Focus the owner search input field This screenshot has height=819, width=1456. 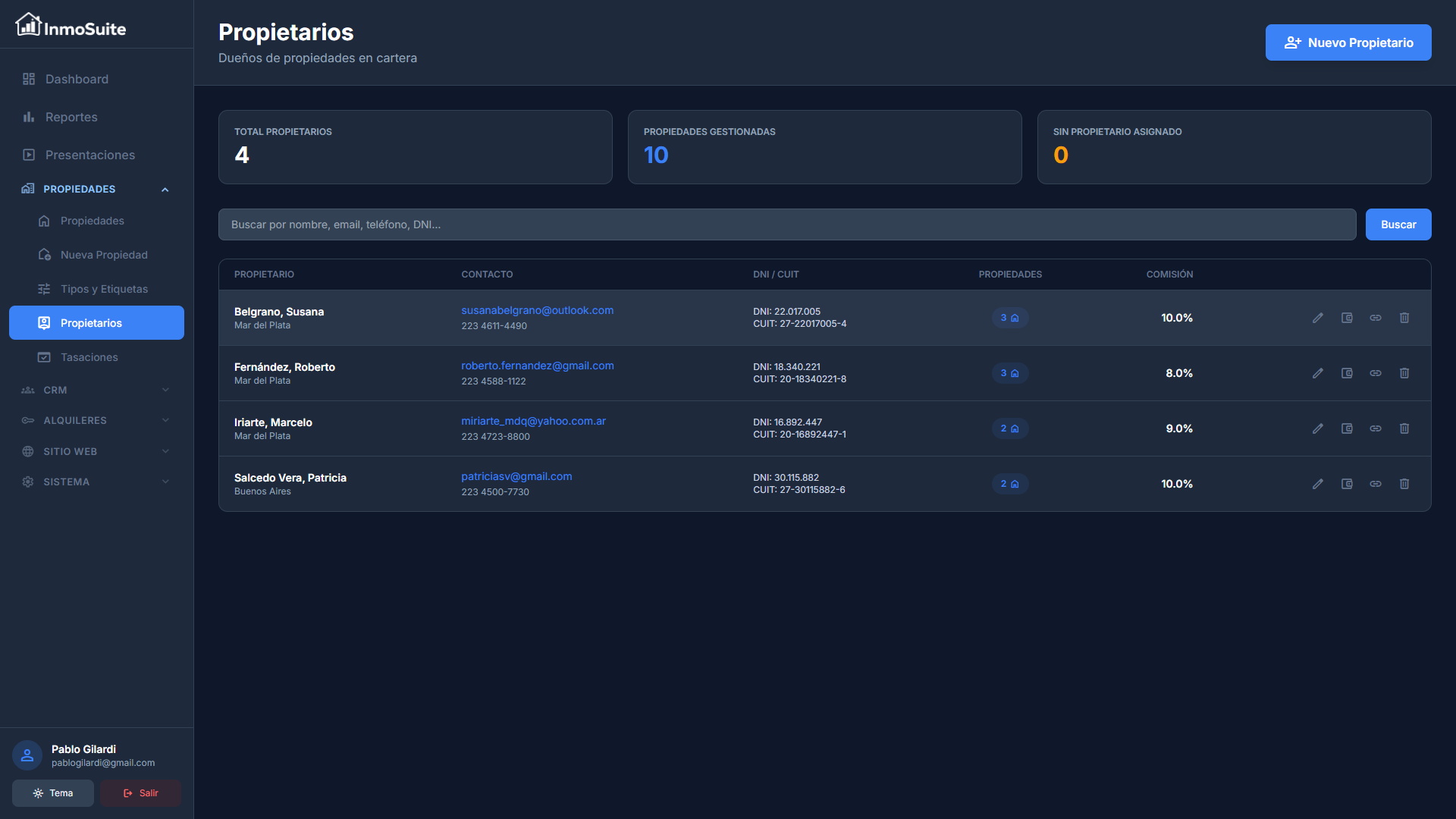786,224
